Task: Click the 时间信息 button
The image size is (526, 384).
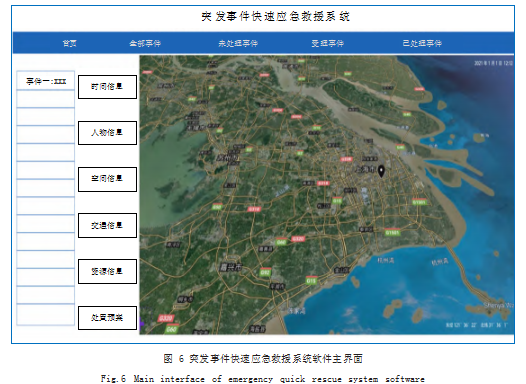Action: point(107,87)
